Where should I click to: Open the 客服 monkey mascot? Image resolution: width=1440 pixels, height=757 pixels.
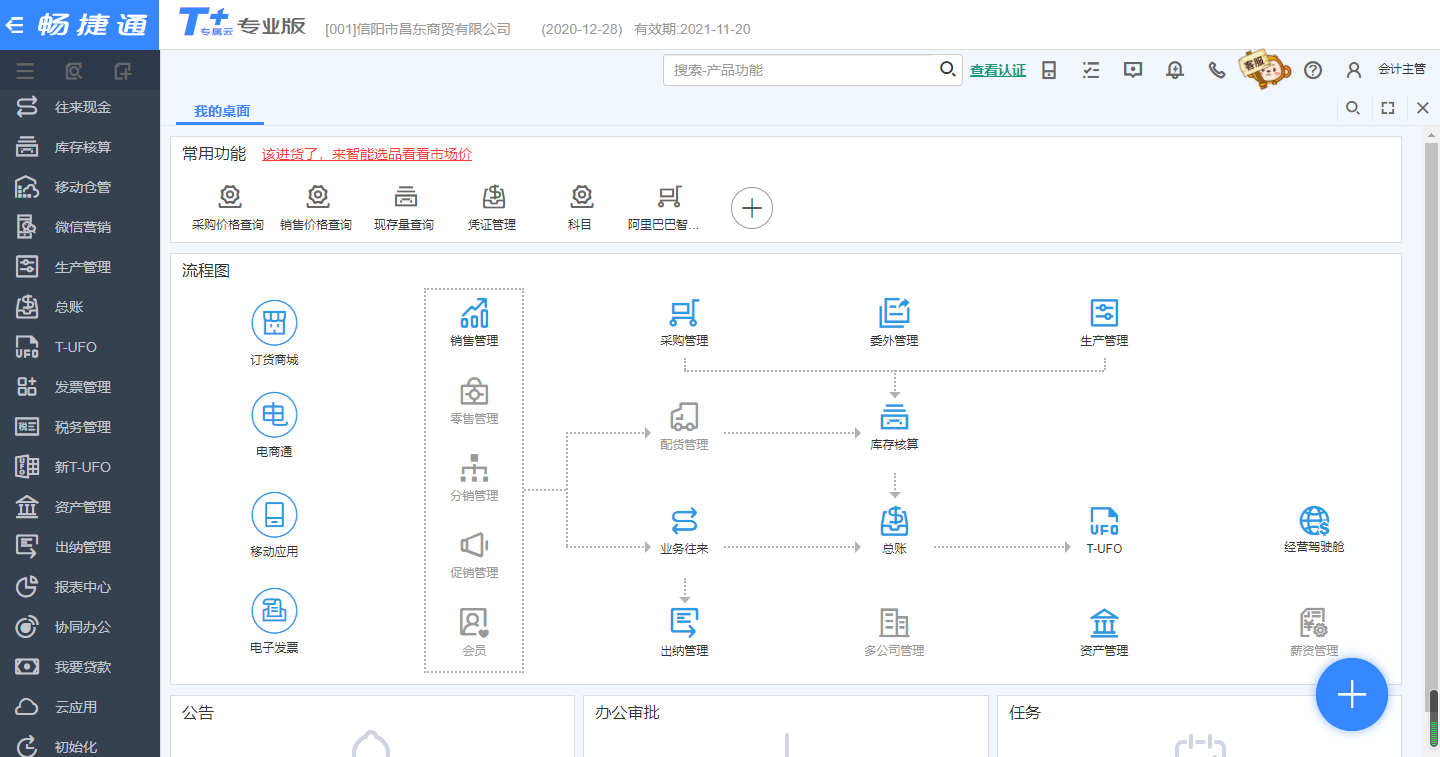pyautogui.click(x=1263, y=70)
